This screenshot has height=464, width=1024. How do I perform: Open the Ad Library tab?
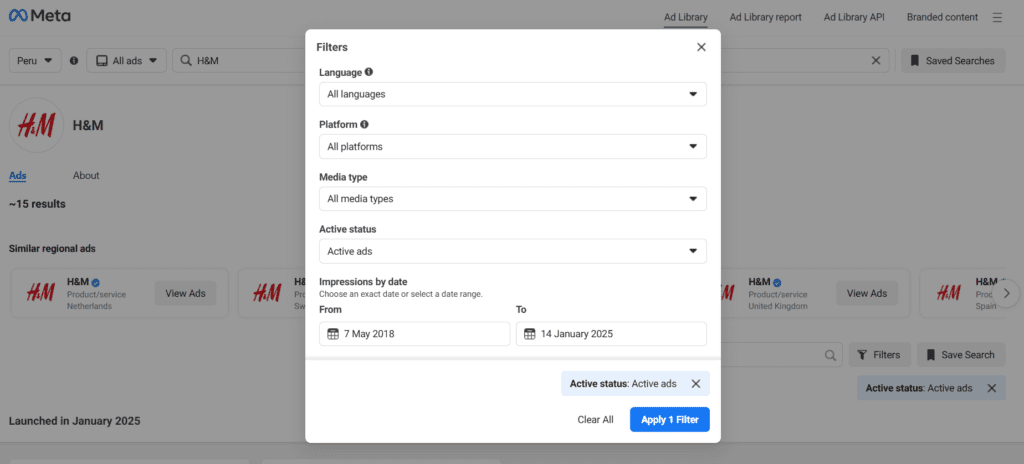(x=686, y=18)
